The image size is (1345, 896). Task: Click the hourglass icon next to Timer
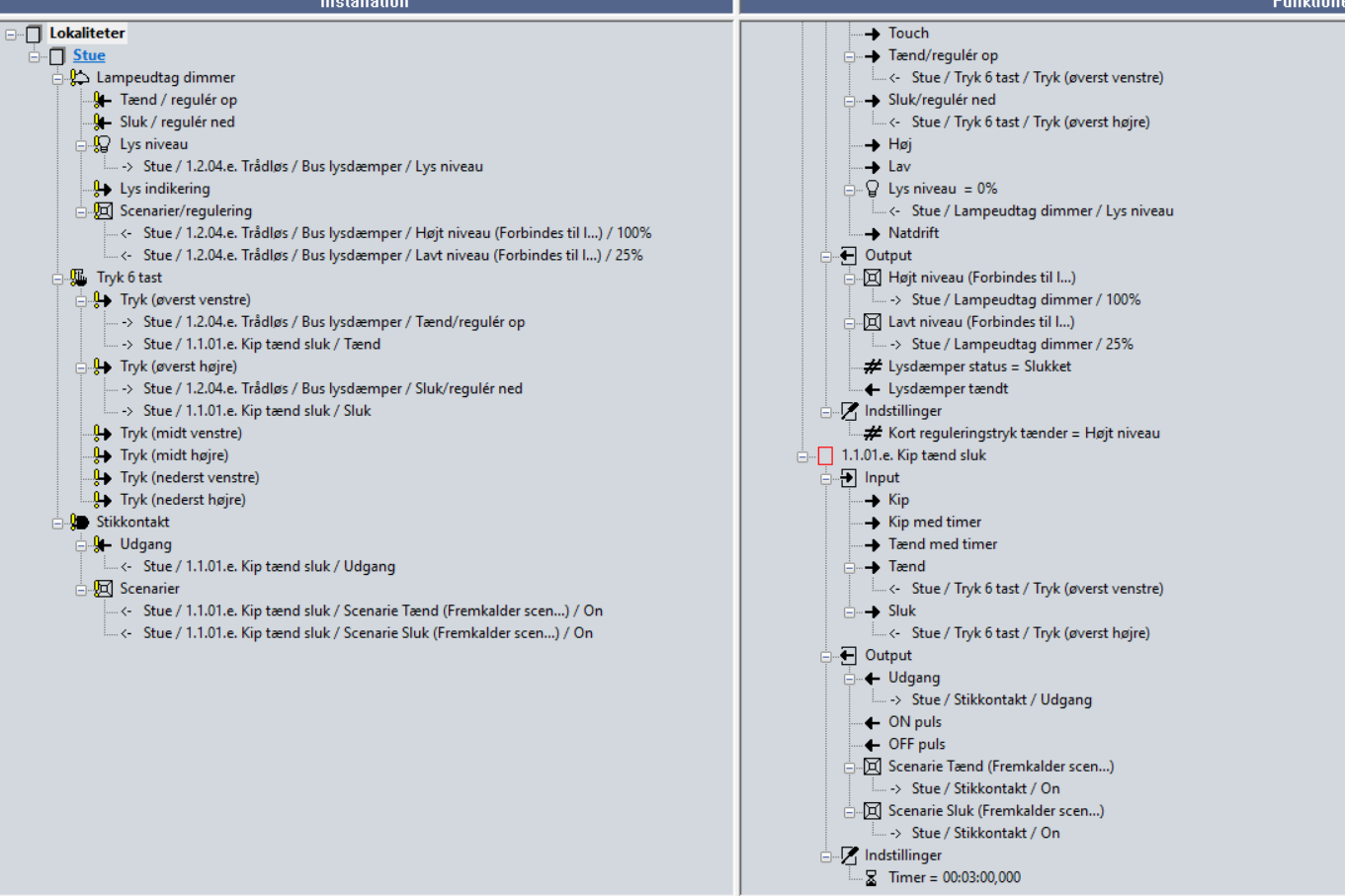(871, 877)
